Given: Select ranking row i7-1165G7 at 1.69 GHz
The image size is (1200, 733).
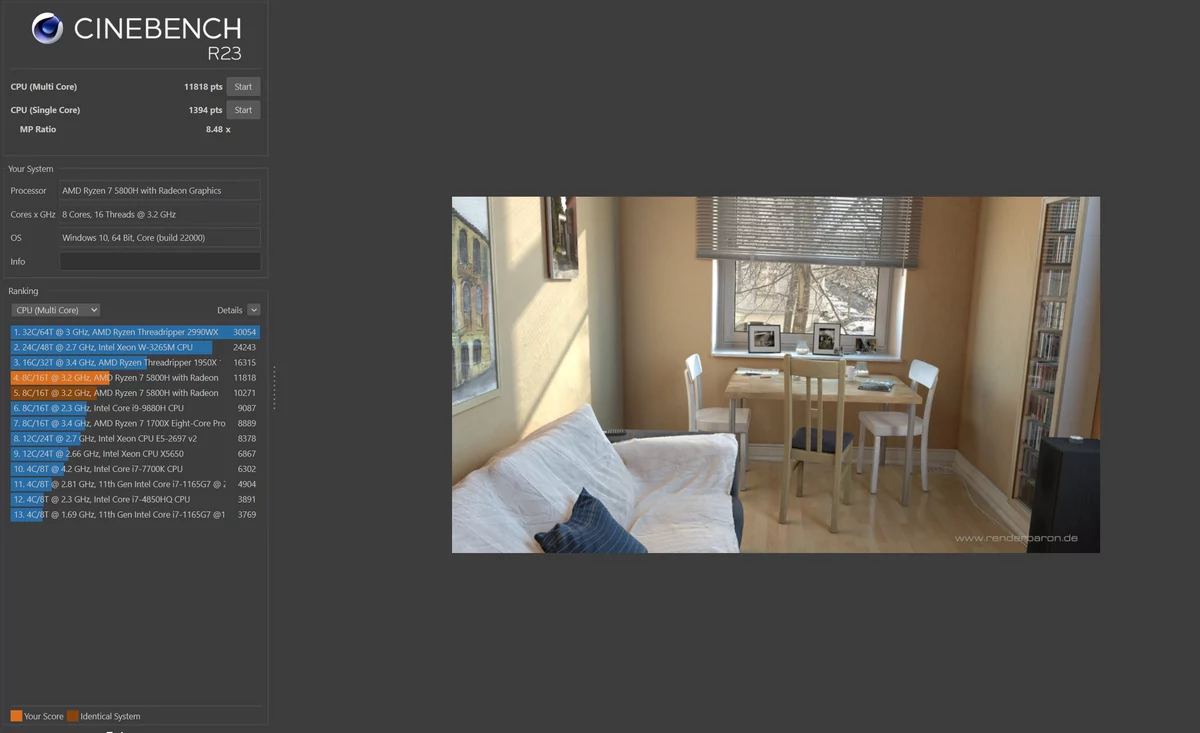Looking at the screenshot, I should pyautogui.click(x=135, y=514).
